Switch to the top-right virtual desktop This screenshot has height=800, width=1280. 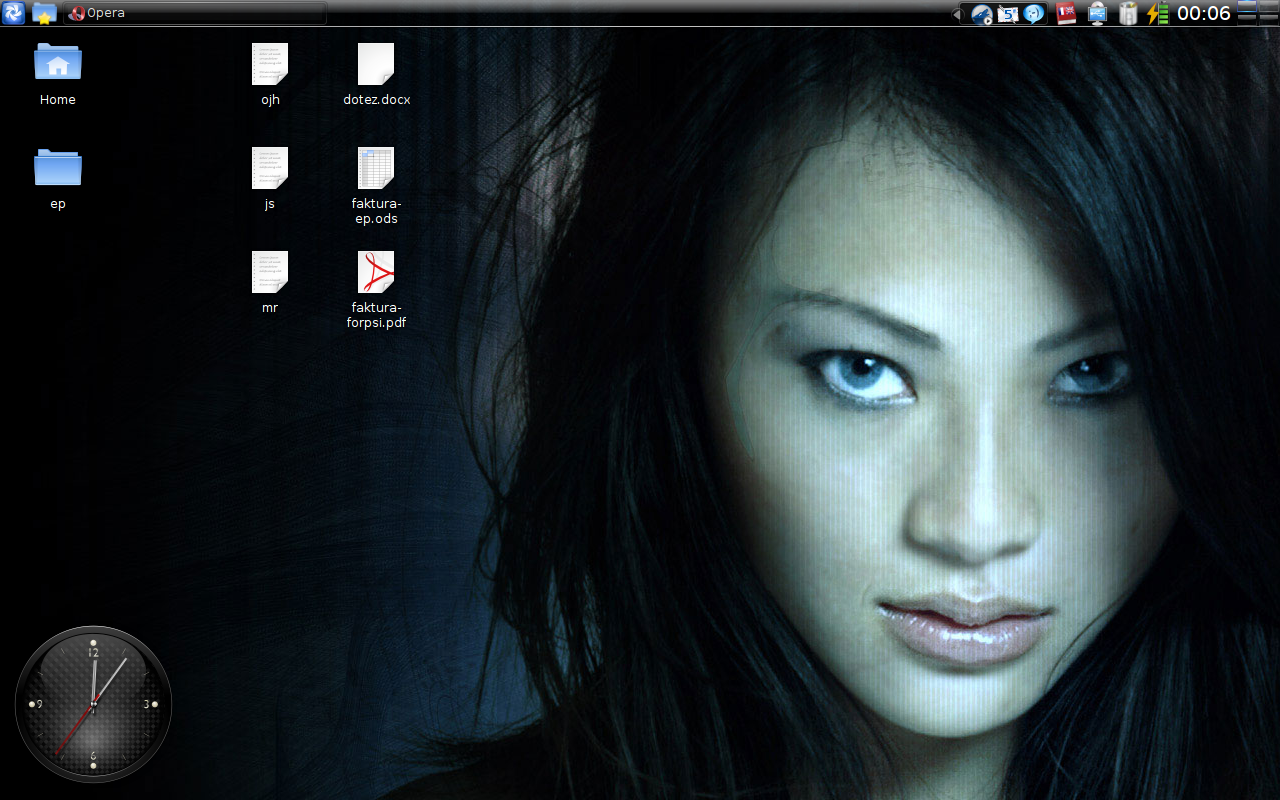click(x=1269, y=6)
